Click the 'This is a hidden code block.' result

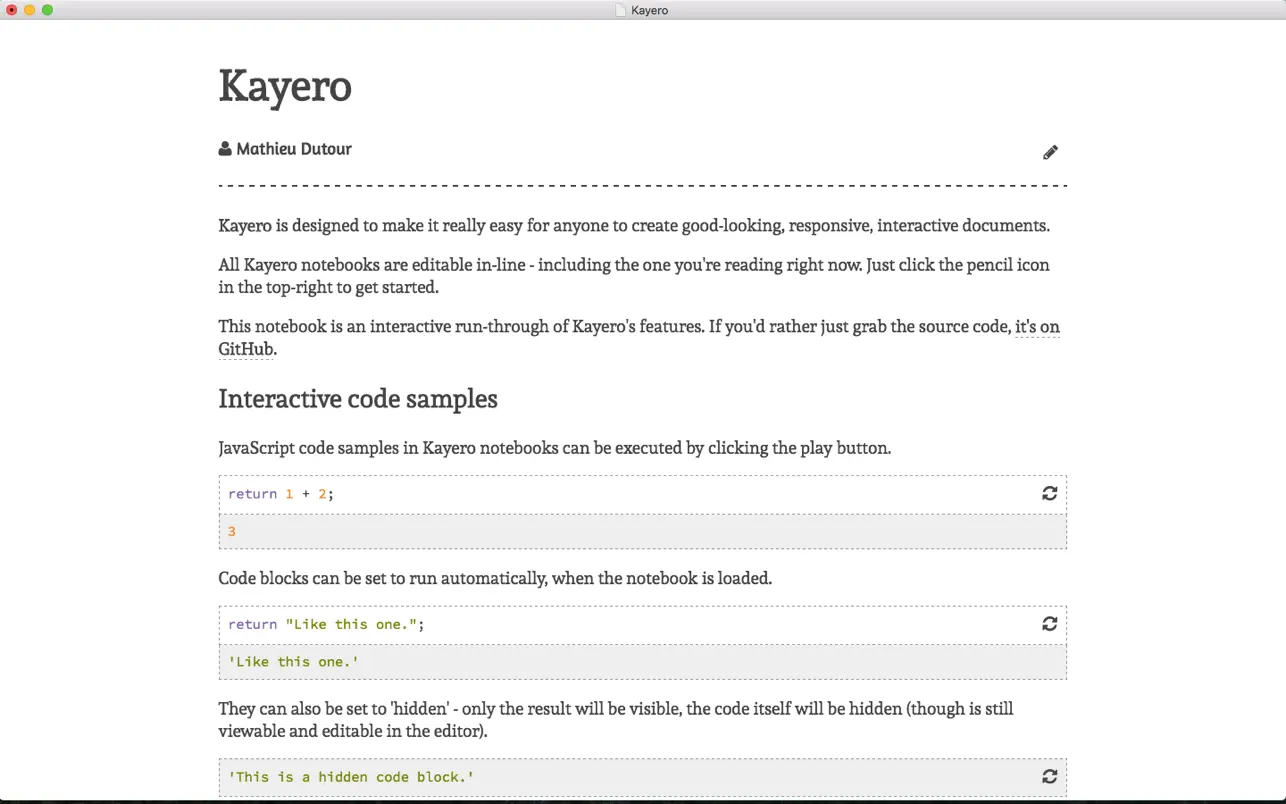point(348,776)
